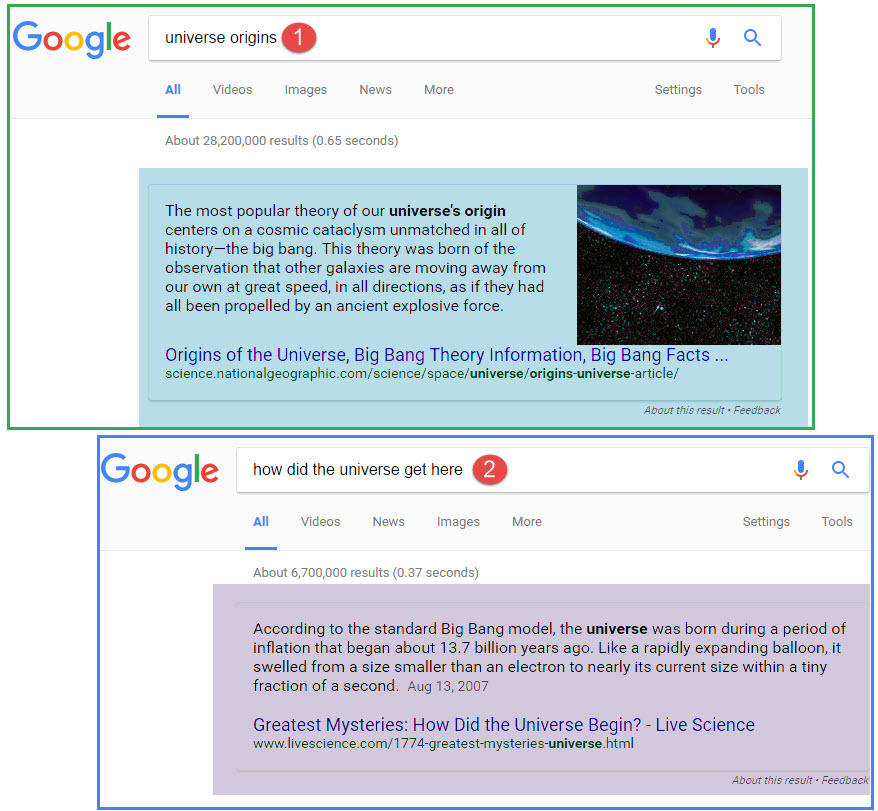Click magnifier icon in 'how did the universe' bar
This screenshot has width=878, height=811.
click(840, 470)
